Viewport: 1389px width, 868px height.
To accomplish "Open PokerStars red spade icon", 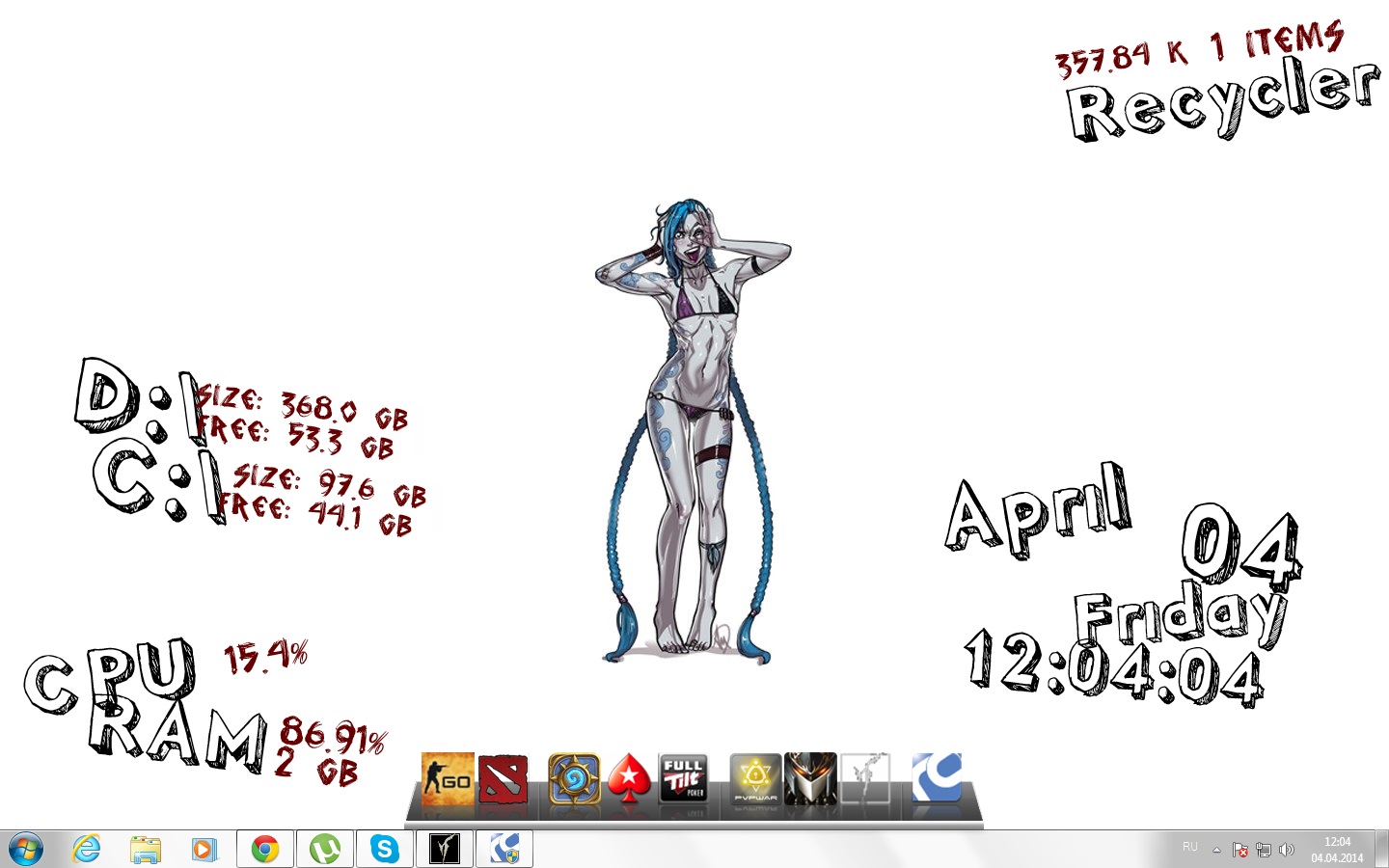I will click(629, 779).
